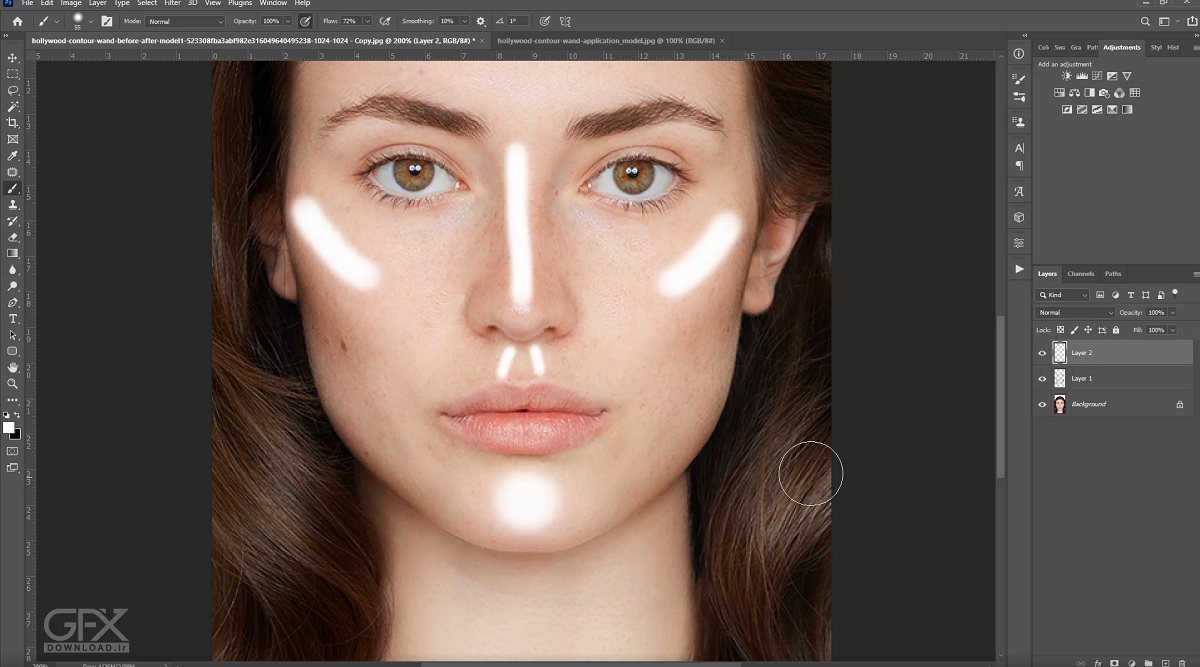Switch to hollywood-contour-wand-application_model.jpg document tab

pos(607,41)
